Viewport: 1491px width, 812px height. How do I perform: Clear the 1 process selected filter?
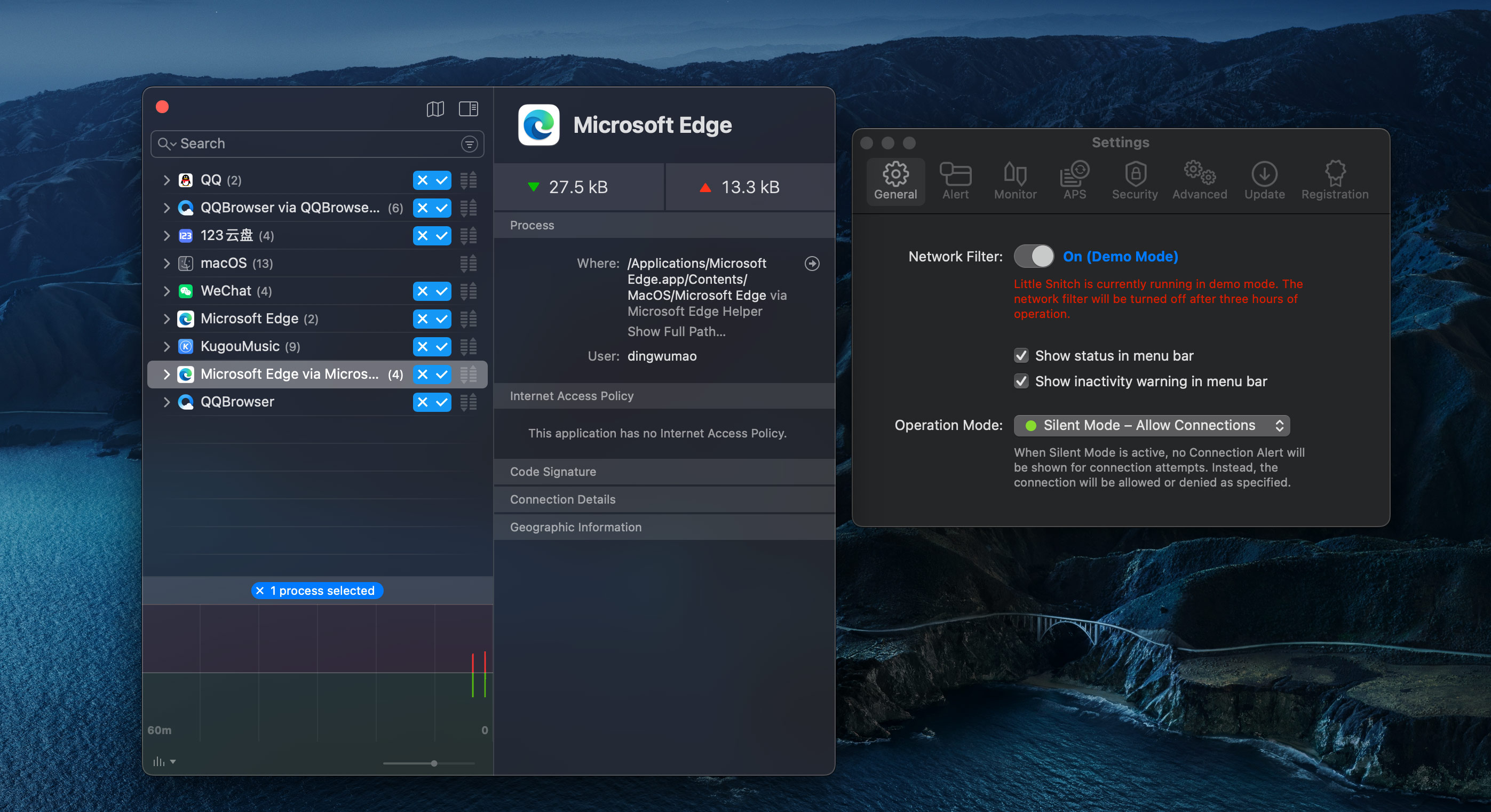(x=260, y=591)
